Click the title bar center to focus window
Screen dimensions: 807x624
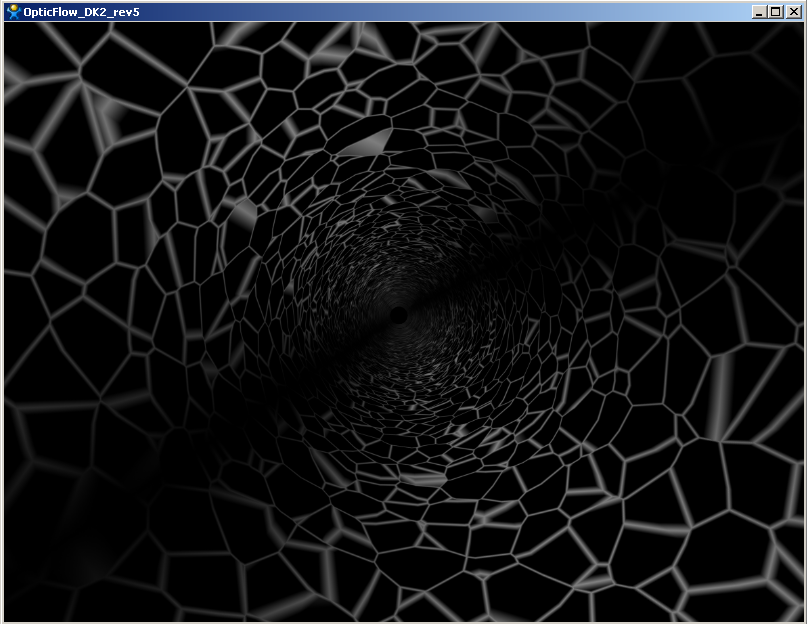tap(403, 12)
